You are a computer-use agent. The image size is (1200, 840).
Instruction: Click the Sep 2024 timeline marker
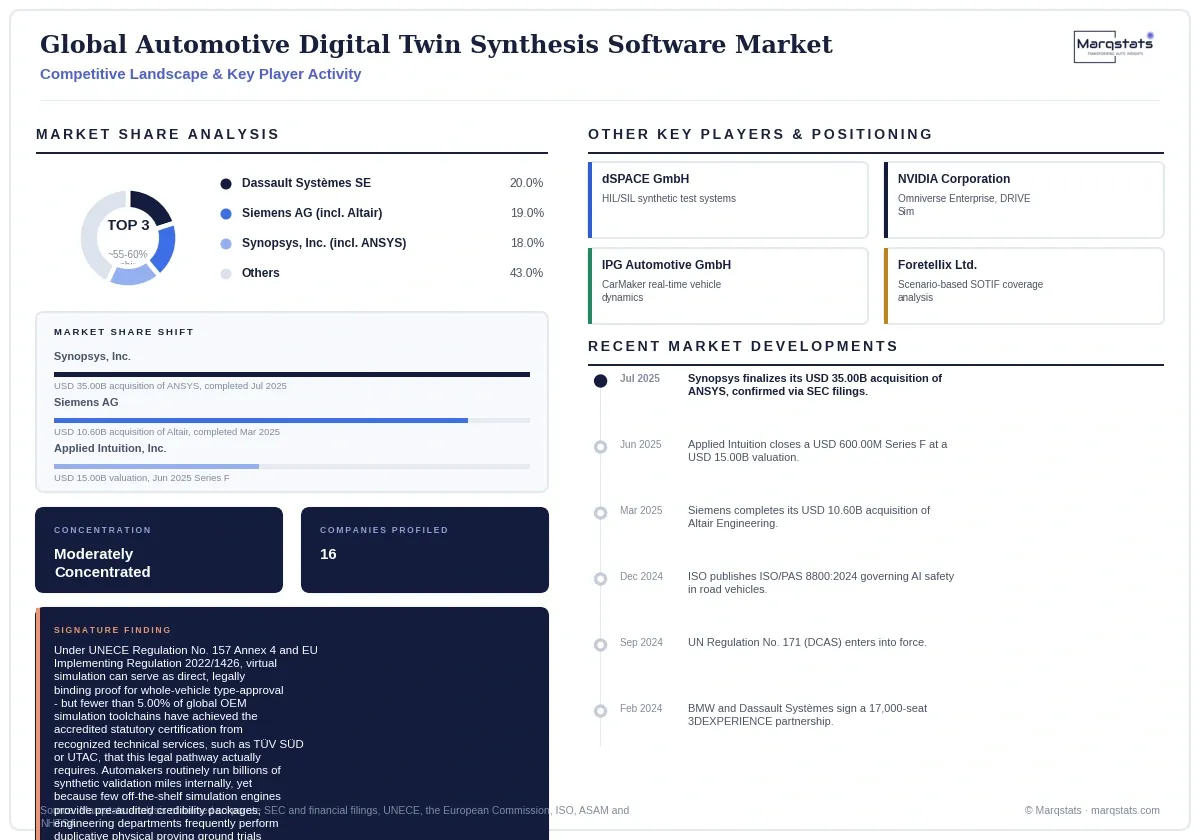600,645
